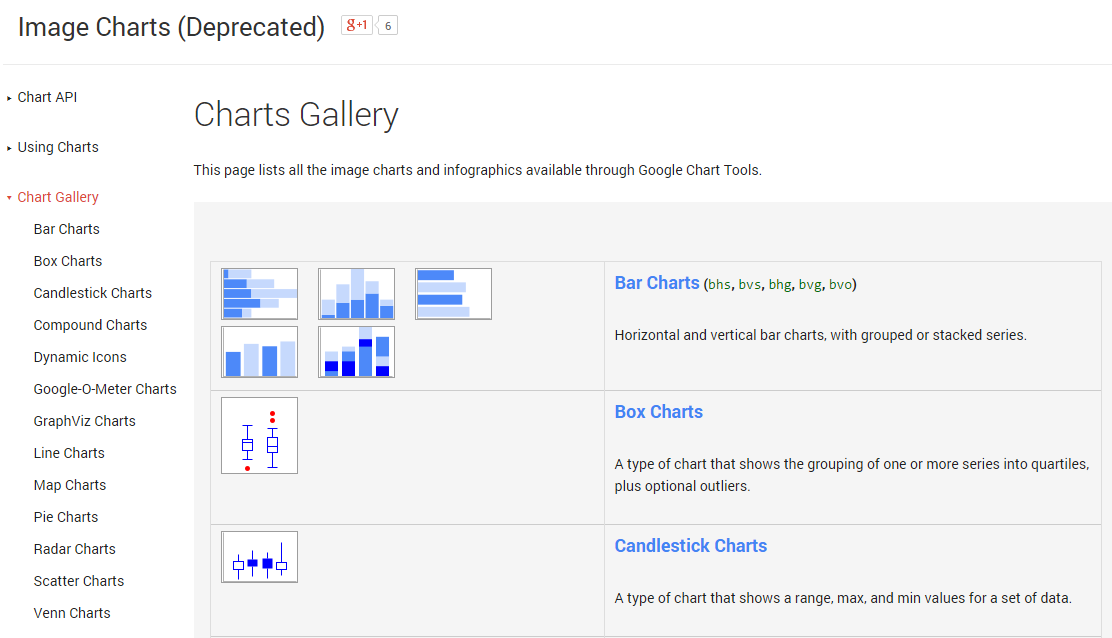
Task: Open the vertical stacked bar chart thumbnail
Action: coord(356,294)
